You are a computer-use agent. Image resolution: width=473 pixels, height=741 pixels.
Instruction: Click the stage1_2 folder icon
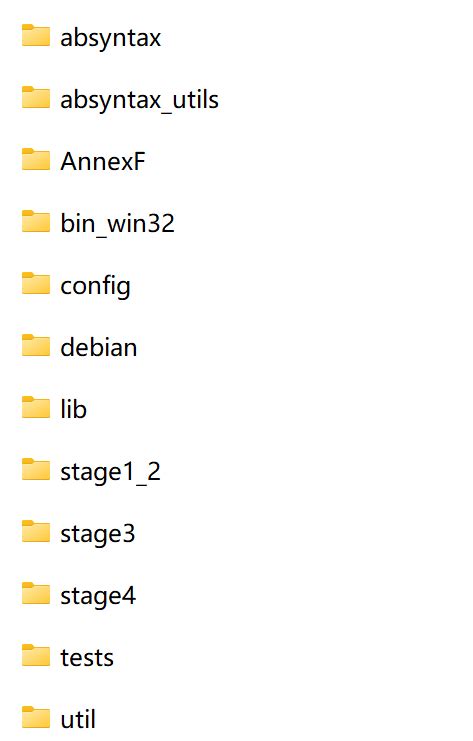pyautogui.click(x=36, y=469)
